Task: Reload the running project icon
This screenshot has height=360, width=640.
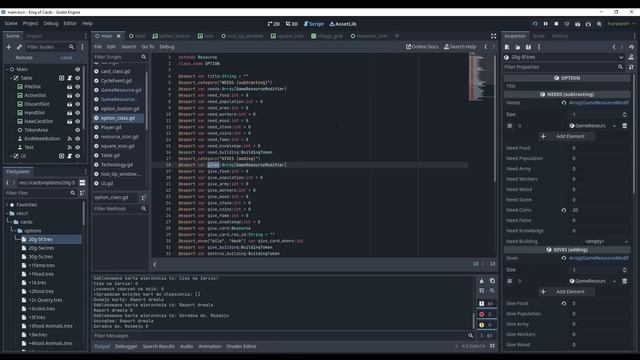Action: [535, 24]
